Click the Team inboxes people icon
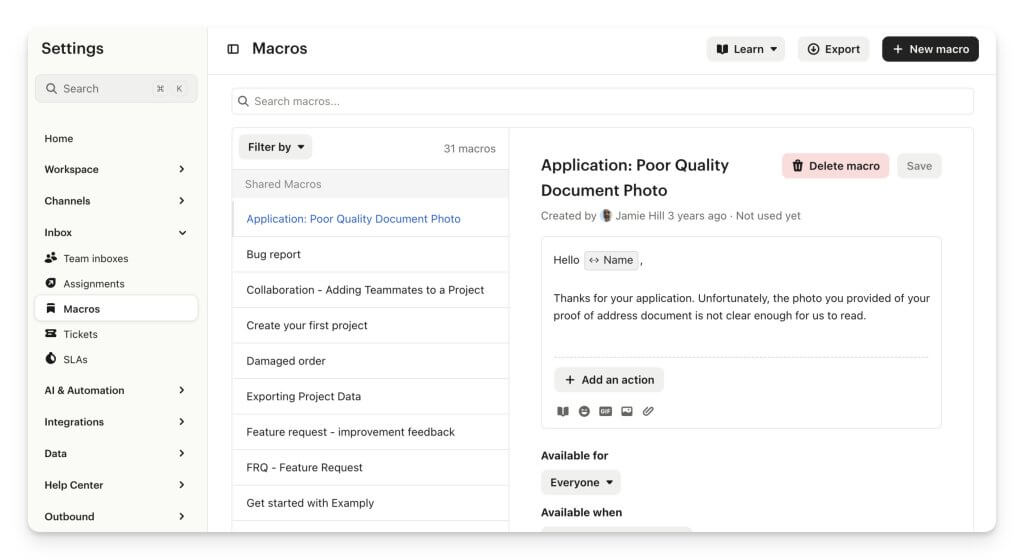The width and height of the screenshot is (1024, 560). pos(51,258)
